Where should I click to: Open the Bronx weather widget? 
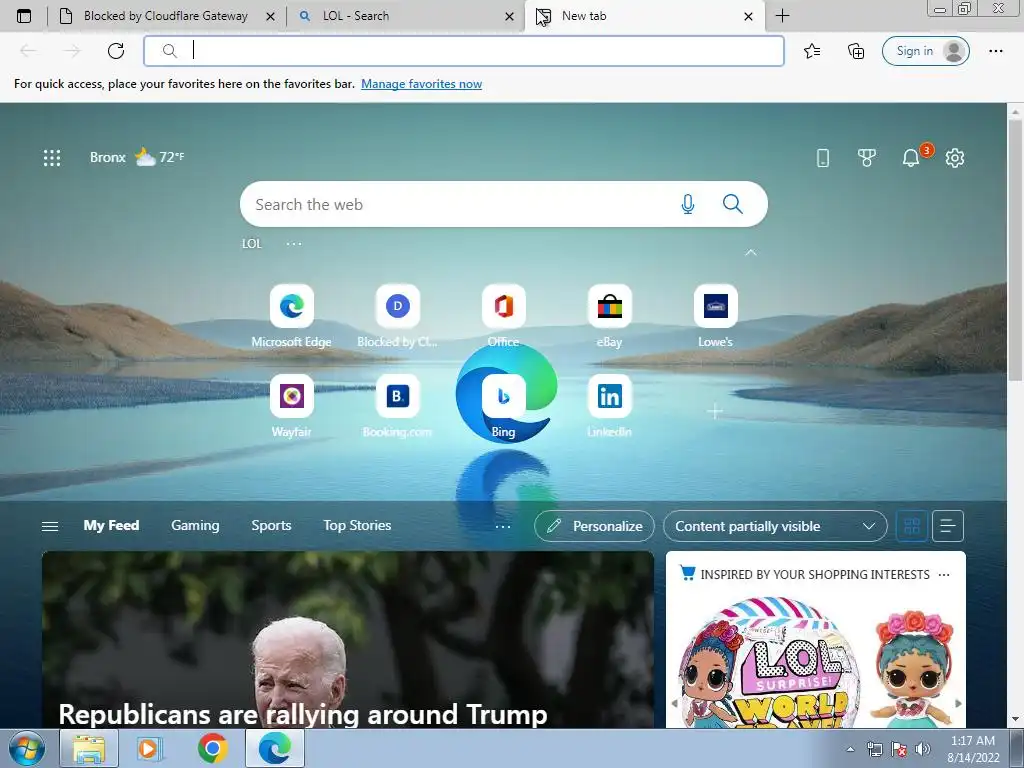(137, 157)
